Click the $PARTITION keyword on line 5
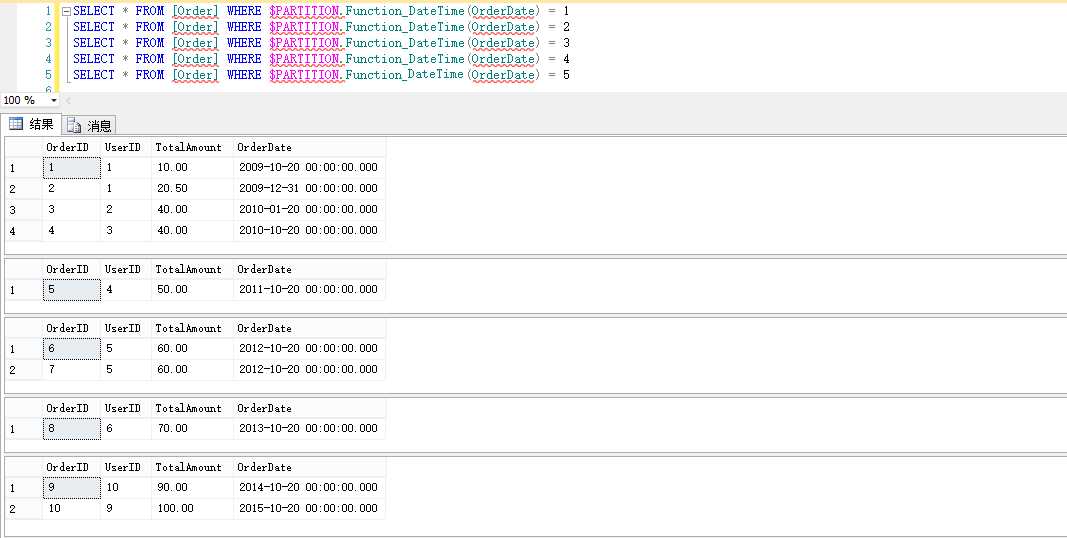The height and width of the screenshot is (538, 1067). [306, 75]
